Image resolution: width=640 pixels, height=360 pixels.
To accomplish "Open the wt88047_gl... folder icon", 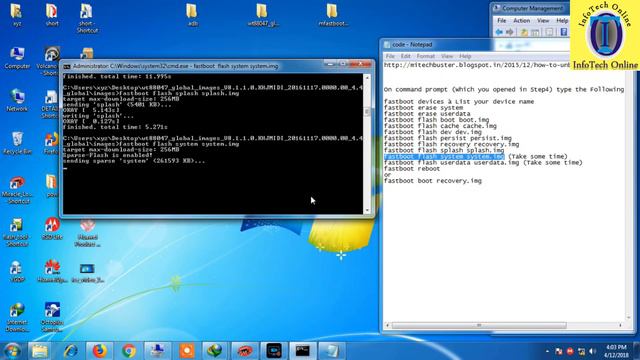I will coord(262,15).
